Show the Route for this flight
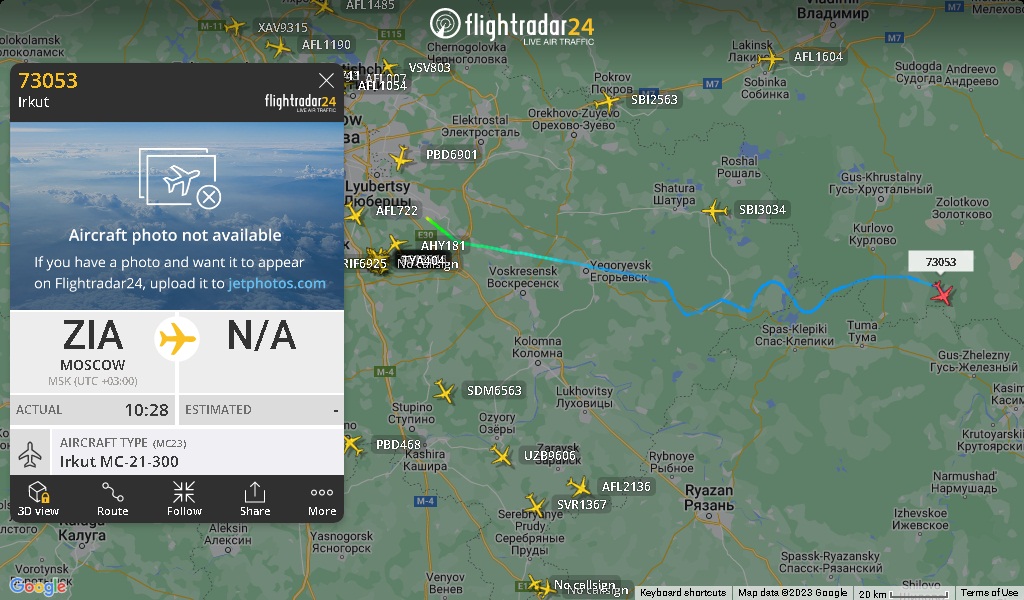 tap(112, 499)
